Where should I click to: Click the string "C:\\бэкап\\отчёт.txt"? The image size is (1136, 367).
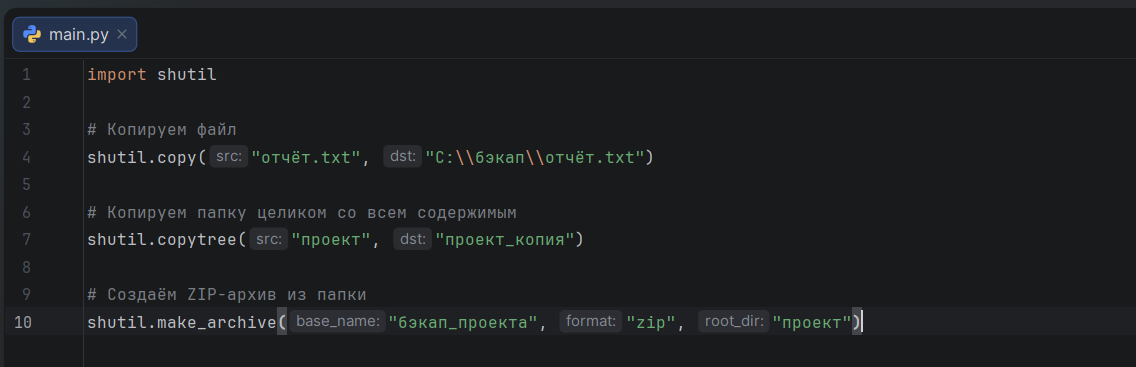point(534,157)
